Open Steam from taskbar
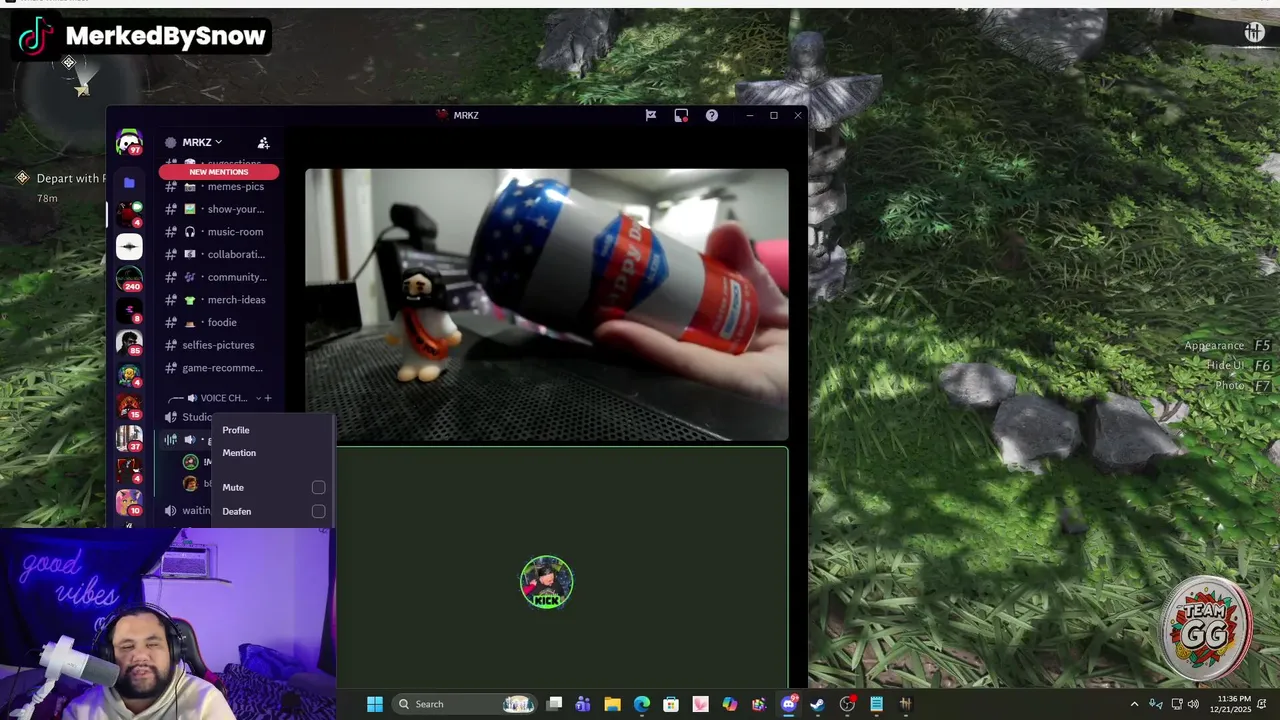 [817, 704]
